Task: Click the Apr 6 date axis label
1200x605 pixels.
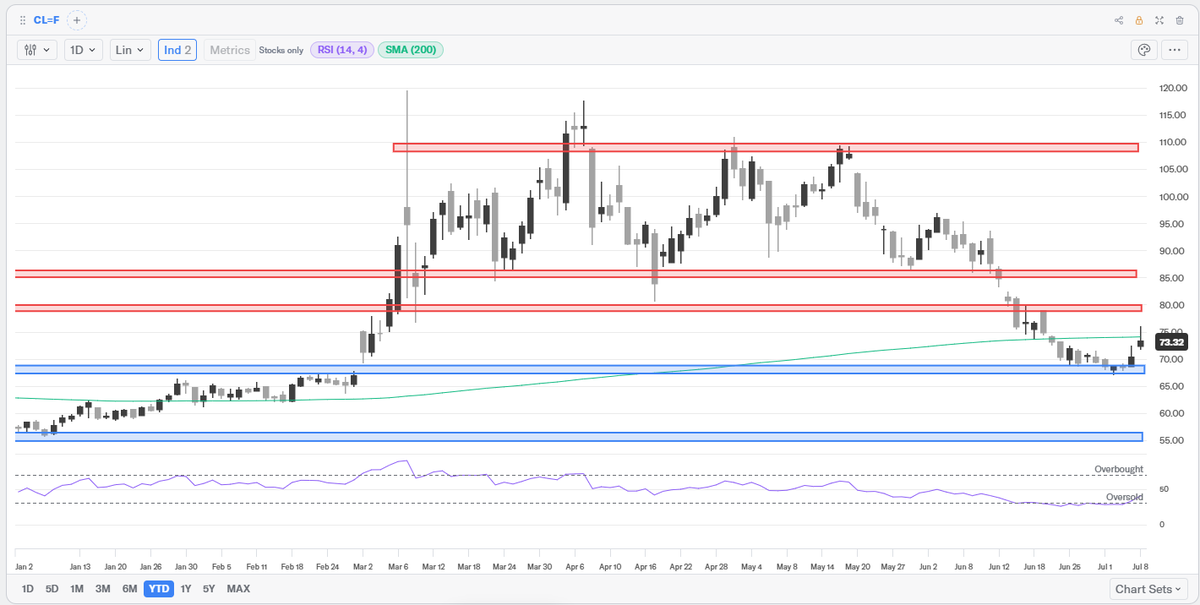Action: pyautogui.click(x=573, y=565)
